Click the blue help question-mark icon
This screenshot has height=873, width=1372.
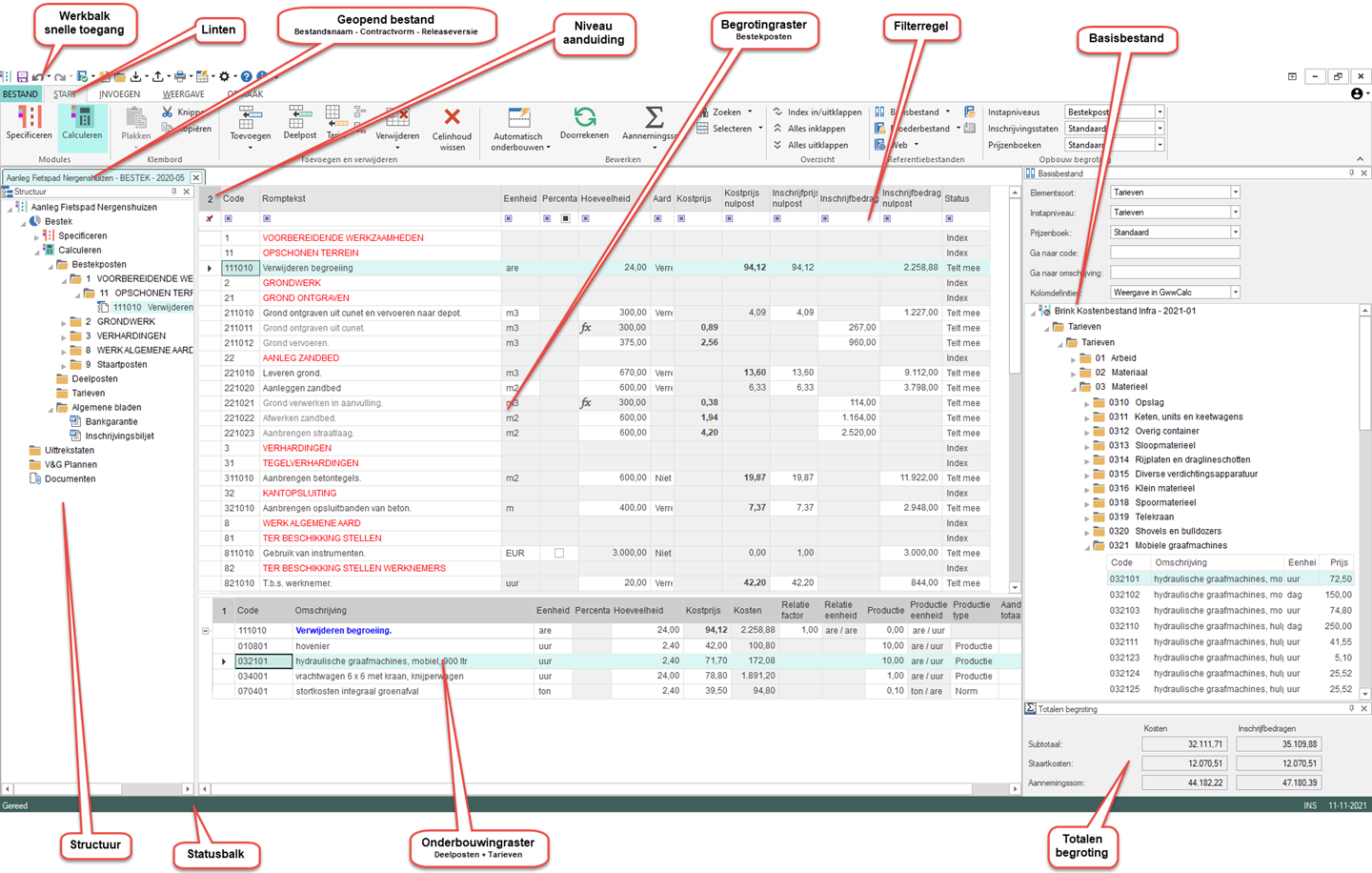[246, 76]
